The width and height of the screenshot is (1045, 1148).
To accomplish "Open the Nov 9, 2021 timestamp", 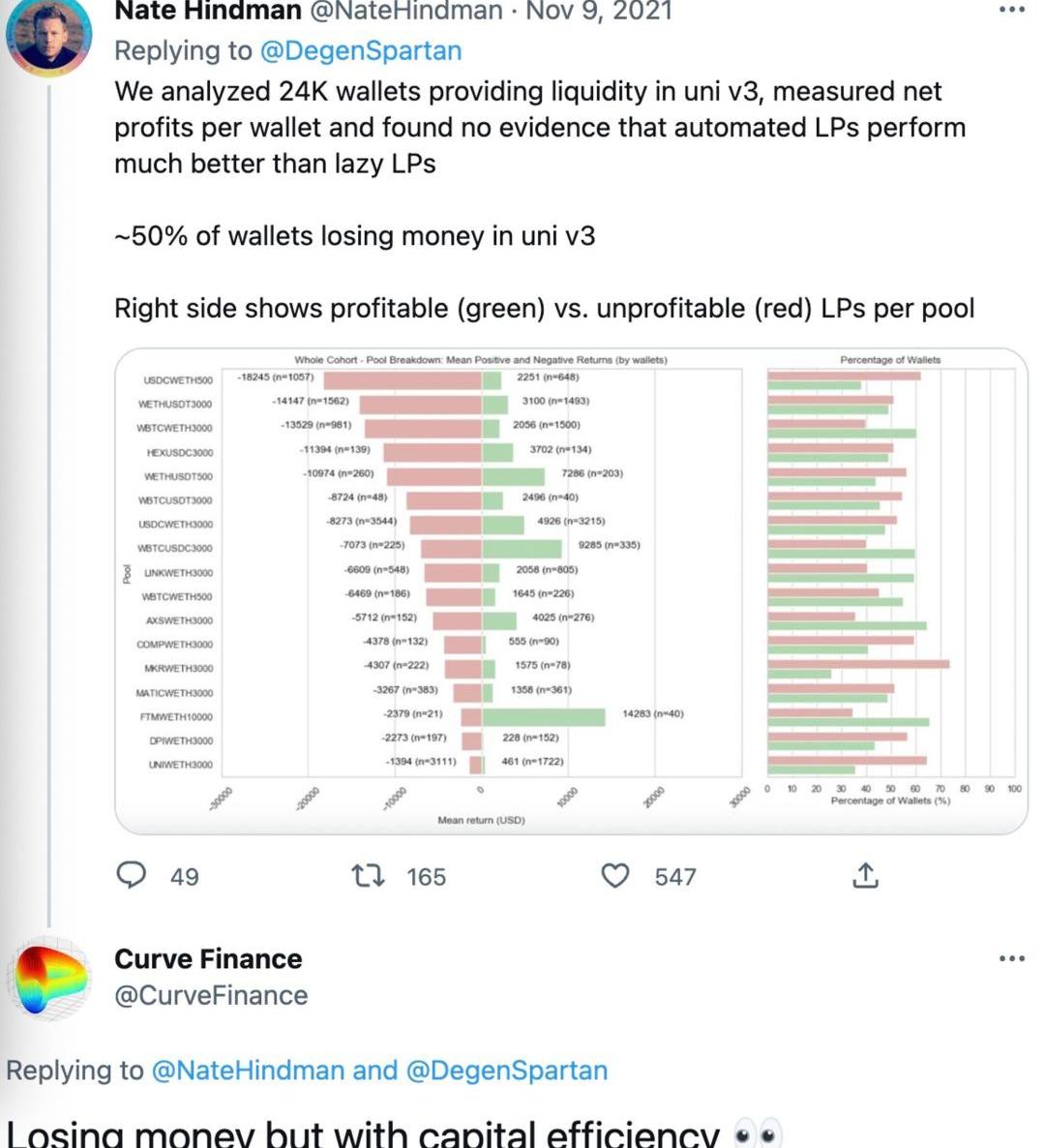I will 598,12.
